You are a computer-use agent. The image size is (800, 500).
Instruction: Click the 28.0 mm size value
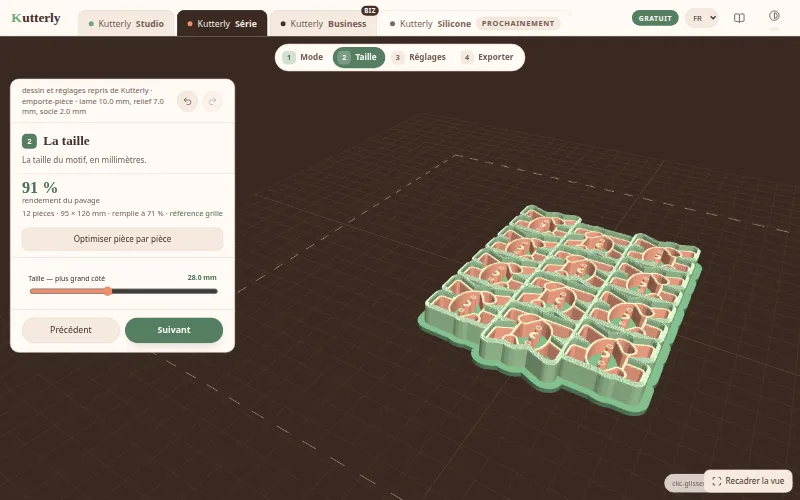click(x=202, y=278)
